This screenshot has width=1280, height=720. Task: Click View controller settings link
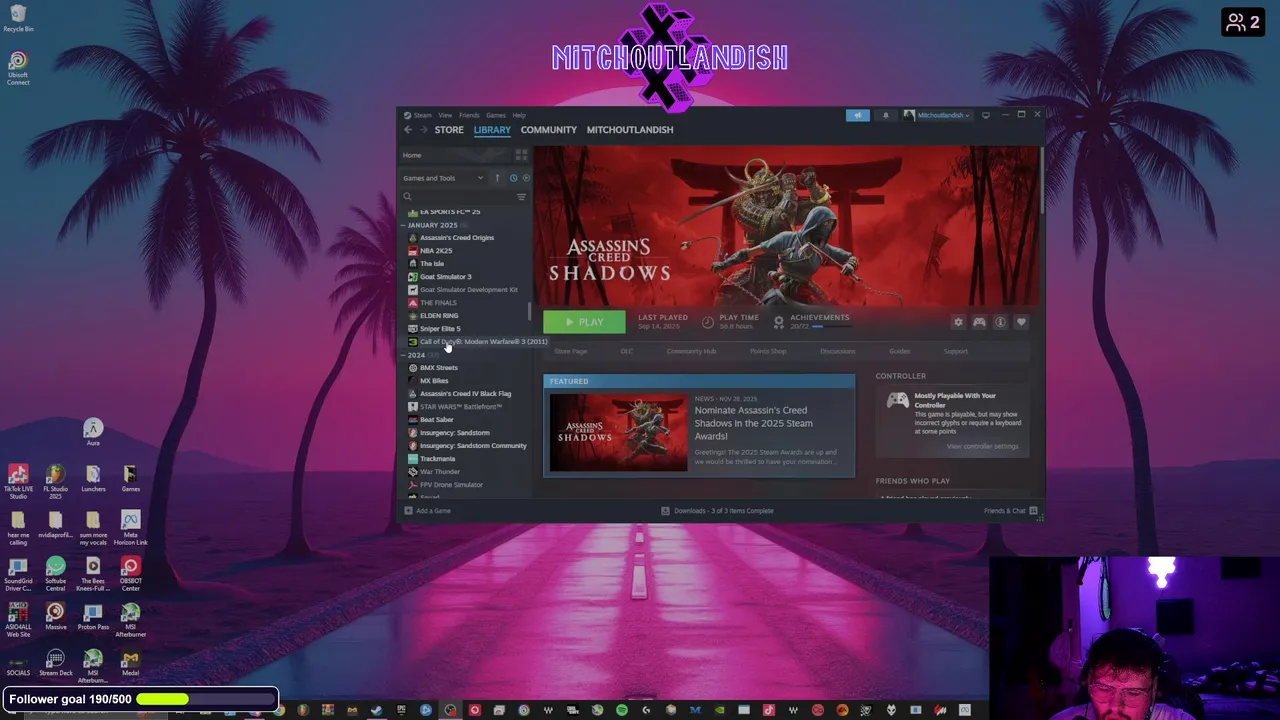(982, 446)
